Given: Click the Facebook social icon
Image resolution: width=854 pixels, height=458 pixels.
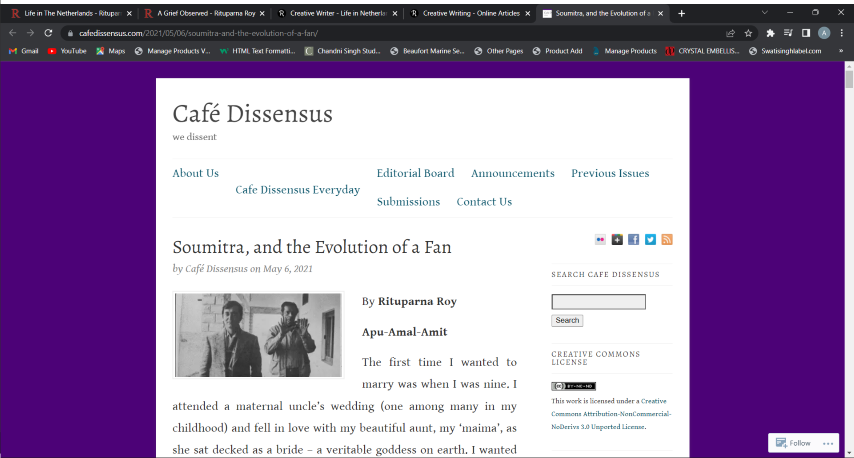Looking at the screenshot, I should [633, 240].
